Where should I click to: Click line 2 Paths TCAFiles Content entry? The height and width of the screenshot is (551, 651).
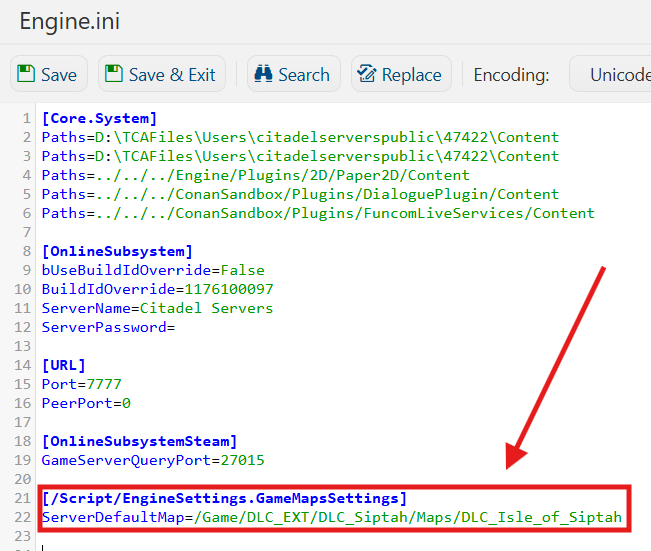(x=300, y=137)
